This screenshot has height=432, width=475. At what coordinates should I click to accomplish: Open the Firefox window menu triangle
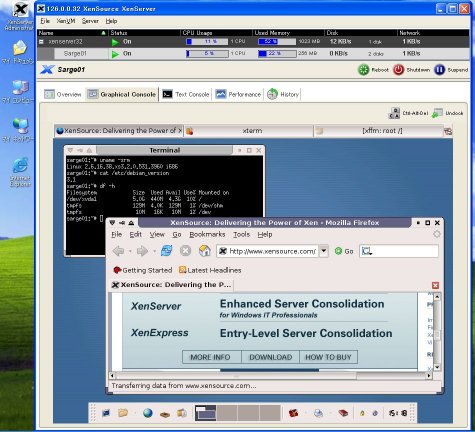click(112, 223)
